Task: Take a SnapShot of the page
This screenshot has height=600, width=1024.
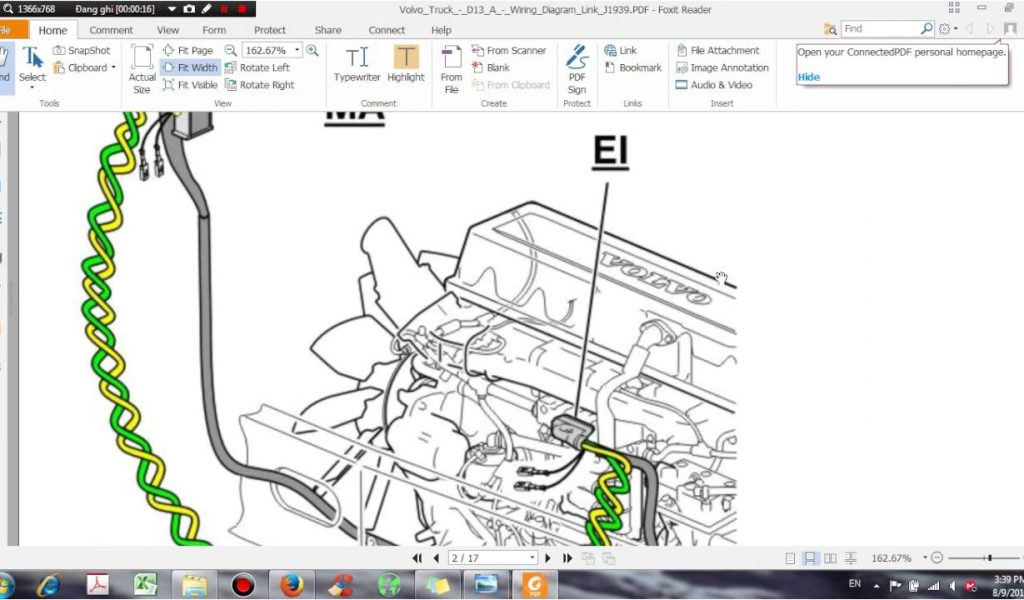Action: coord(81,50)
